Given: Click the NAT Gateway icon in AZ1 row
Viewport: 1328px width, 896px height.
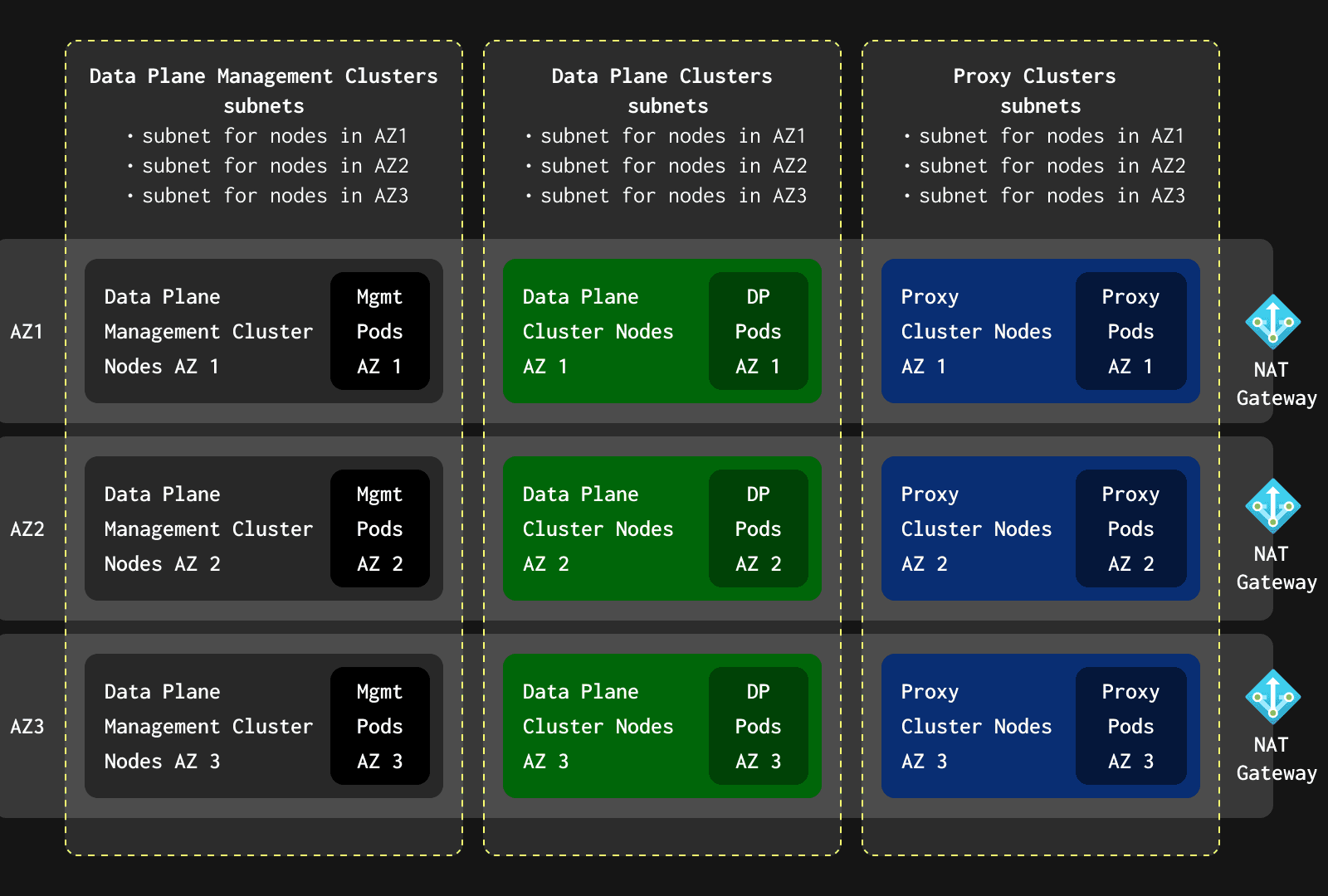Looking at the screenshot, I should tap(1272, 321).
